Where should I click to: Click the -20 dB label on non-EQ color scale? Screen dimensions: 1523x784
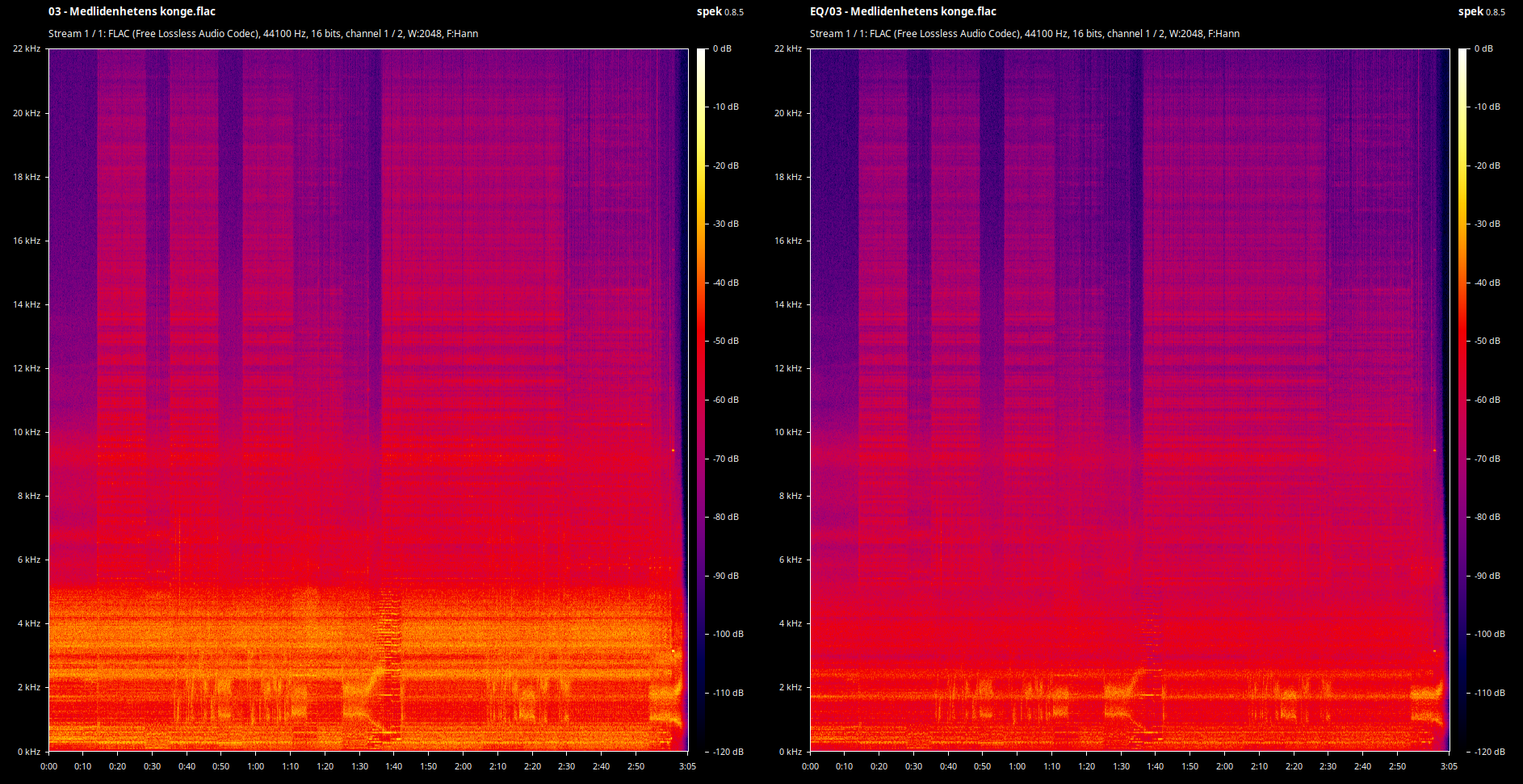[725, 166]
